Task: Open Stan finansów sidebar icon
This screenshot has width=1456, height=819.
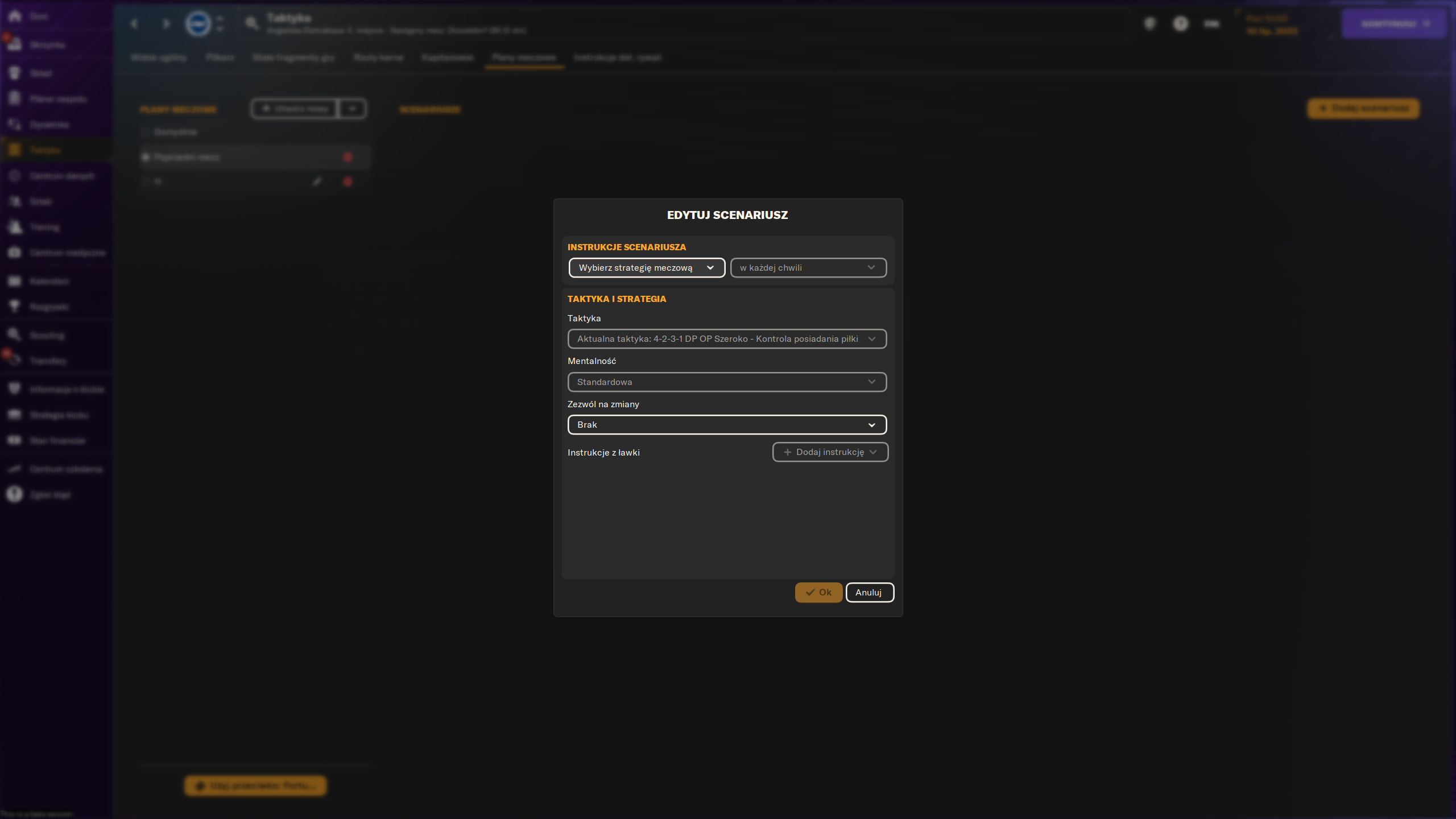Action: coord(15,440)
